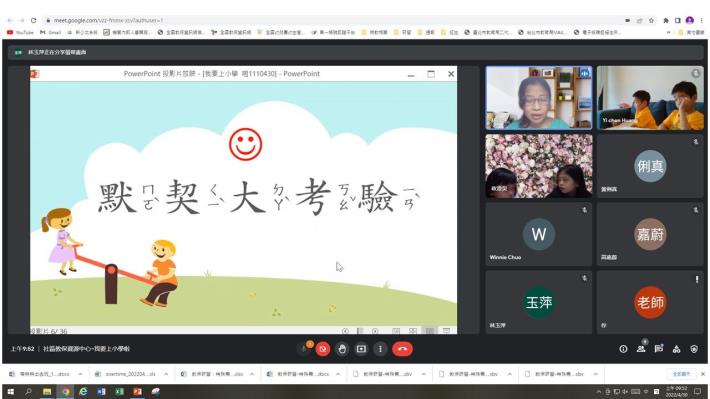710x399 pixels.
Task: Select the speaking woman's video tile
Action: [538, 98]
